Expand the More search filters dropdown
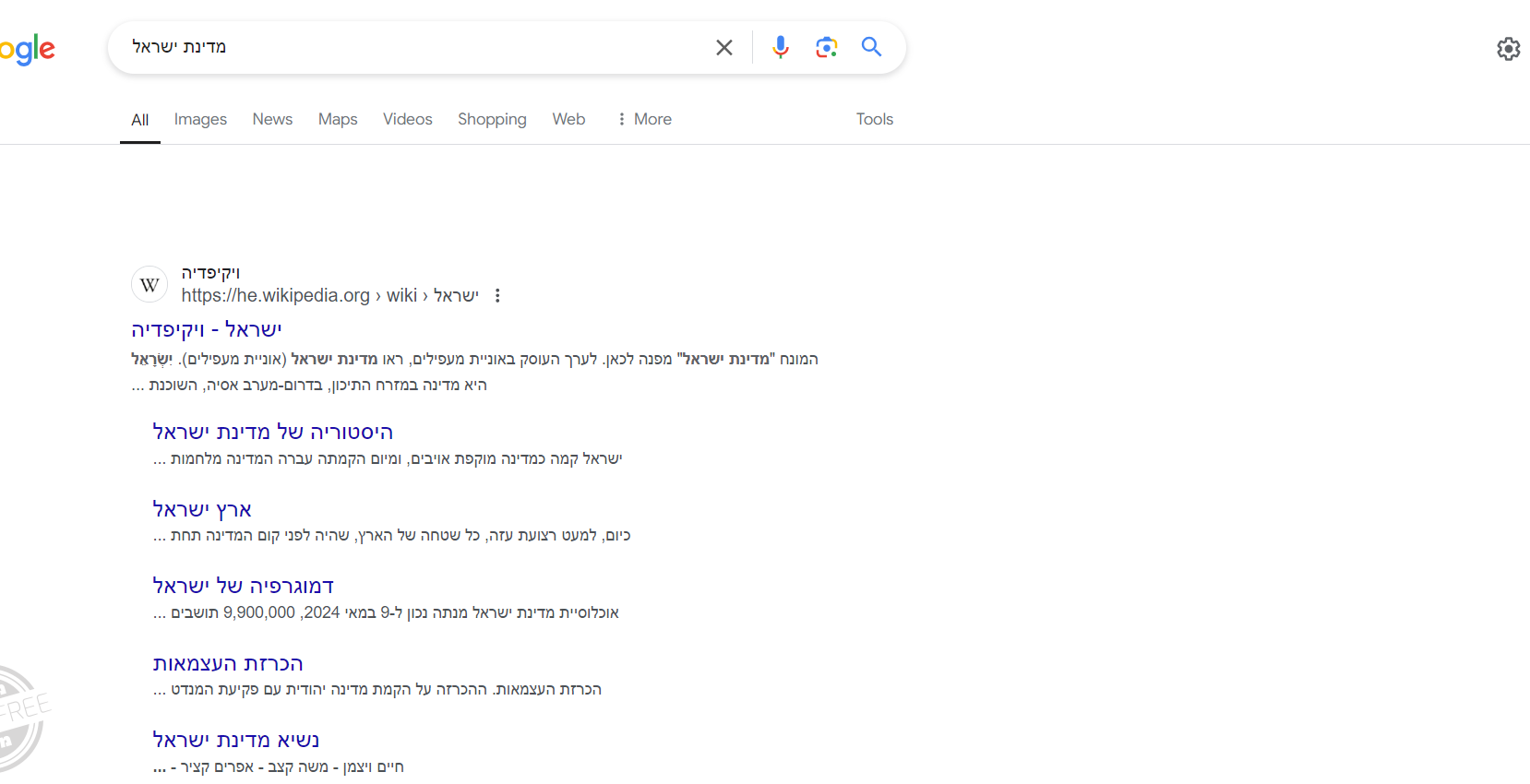1530x784 pixels. coord(644,119)
